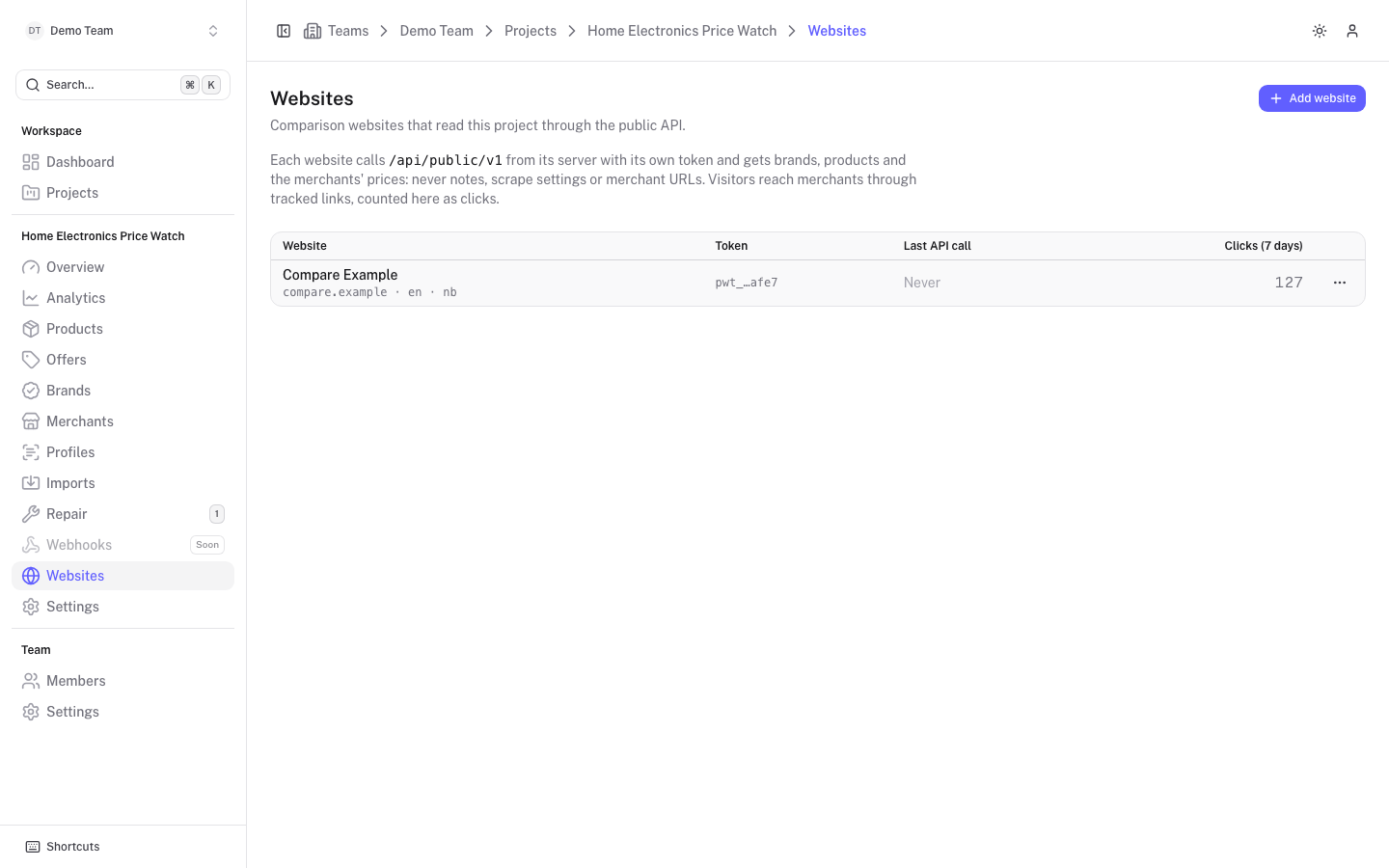1389x868 pixels.
Task: Open the Imports download icon
Action: (x=31, y=483)
